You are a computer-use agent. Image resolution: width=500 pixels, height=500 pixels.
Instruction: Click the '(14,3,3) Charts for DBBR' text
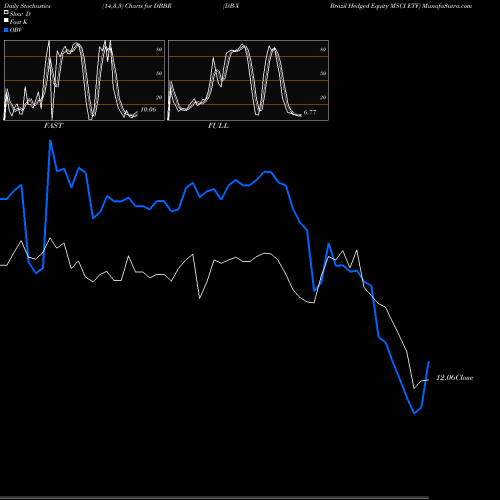137,6
